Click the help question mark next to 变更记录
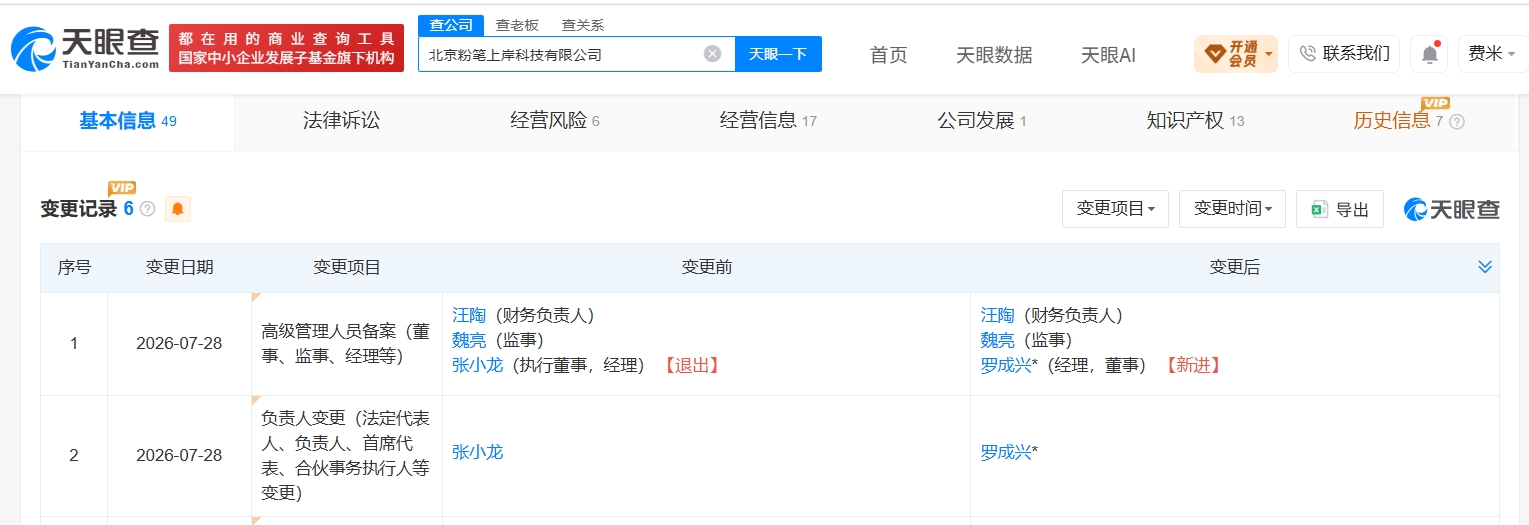1529x525 pixels. (148, 209)
